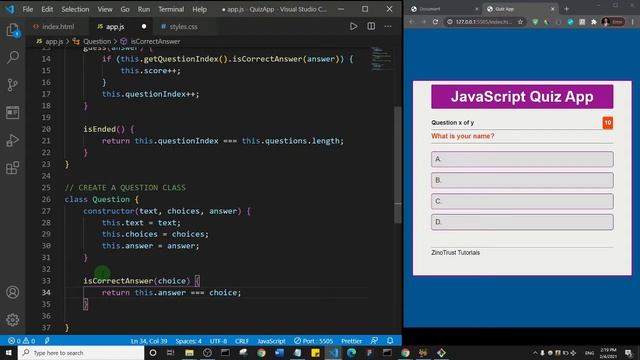Open notifications bell in status bar
Image resolution: width=640 pixels, height=360 pixels.
click(x=390, y=341)
